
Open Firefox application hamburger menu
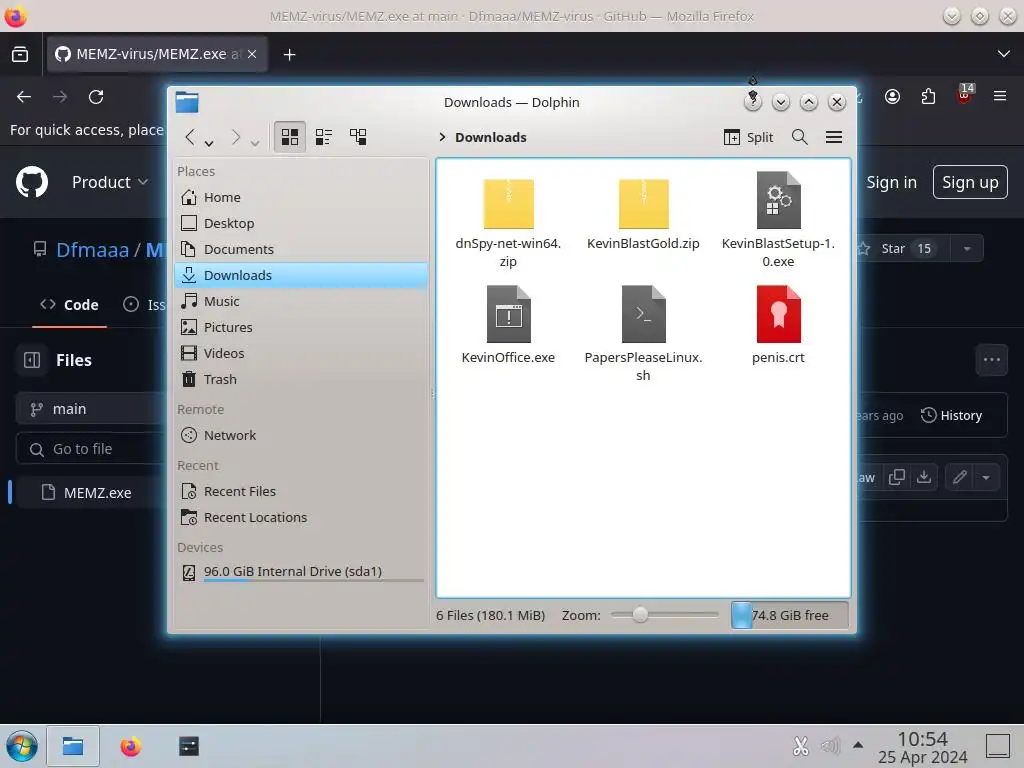[999, 97]
